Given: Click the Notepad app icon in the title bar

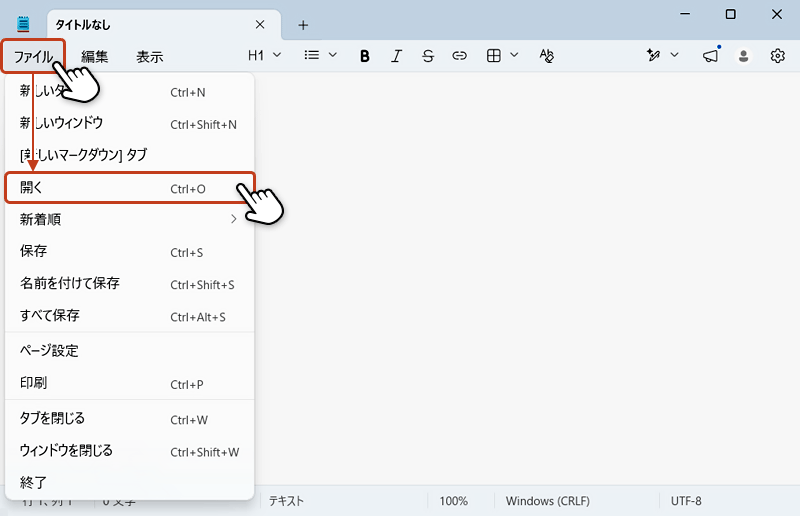Looking at the screenshot, I should pos(23,24).
